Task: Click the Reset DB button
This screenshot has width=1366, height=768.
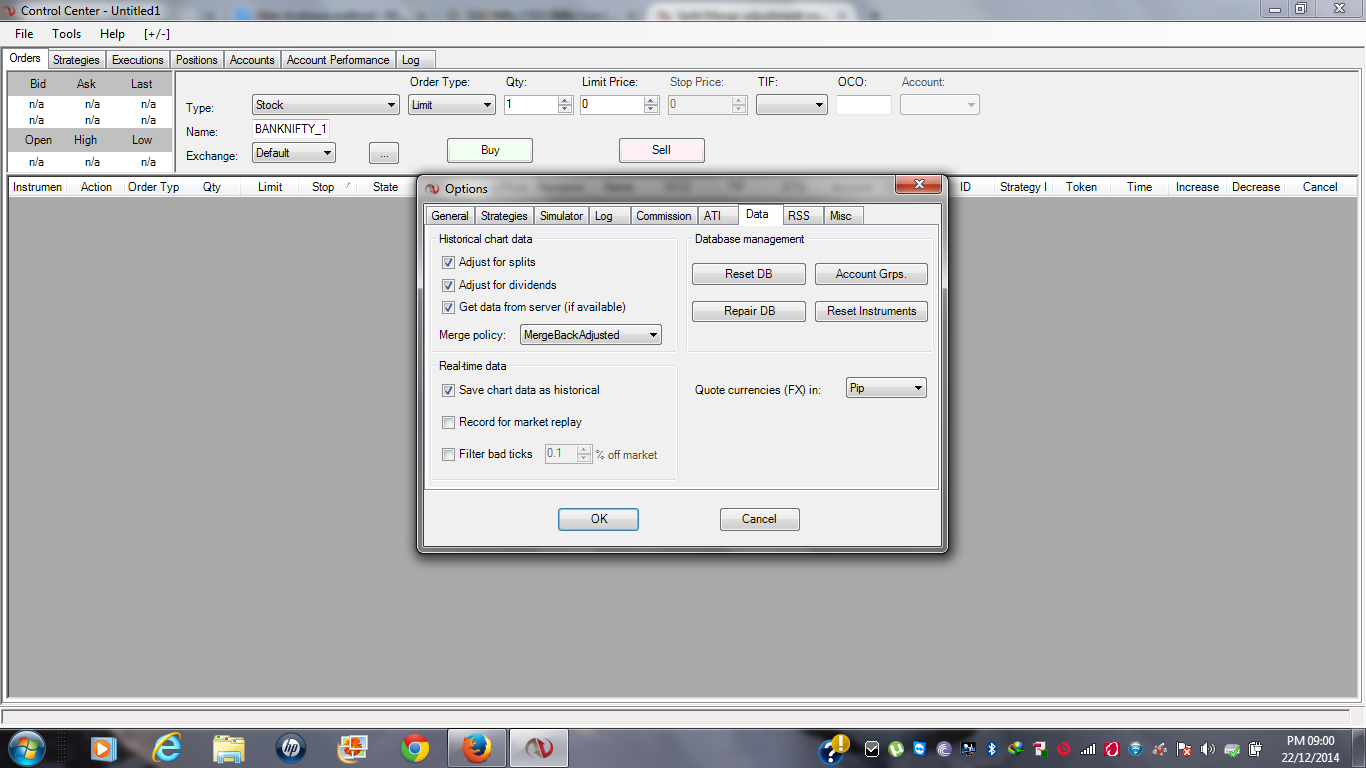Action: (x=749, y=274)
